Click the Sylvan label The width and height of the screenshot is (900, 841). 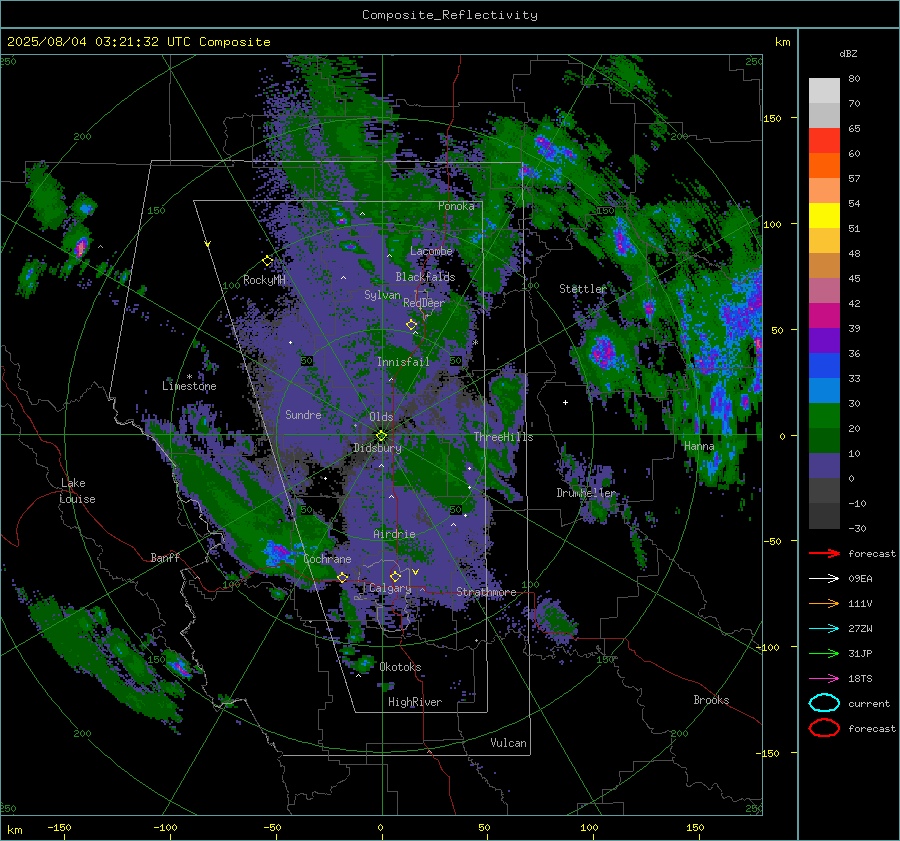[x=382, y=295]
